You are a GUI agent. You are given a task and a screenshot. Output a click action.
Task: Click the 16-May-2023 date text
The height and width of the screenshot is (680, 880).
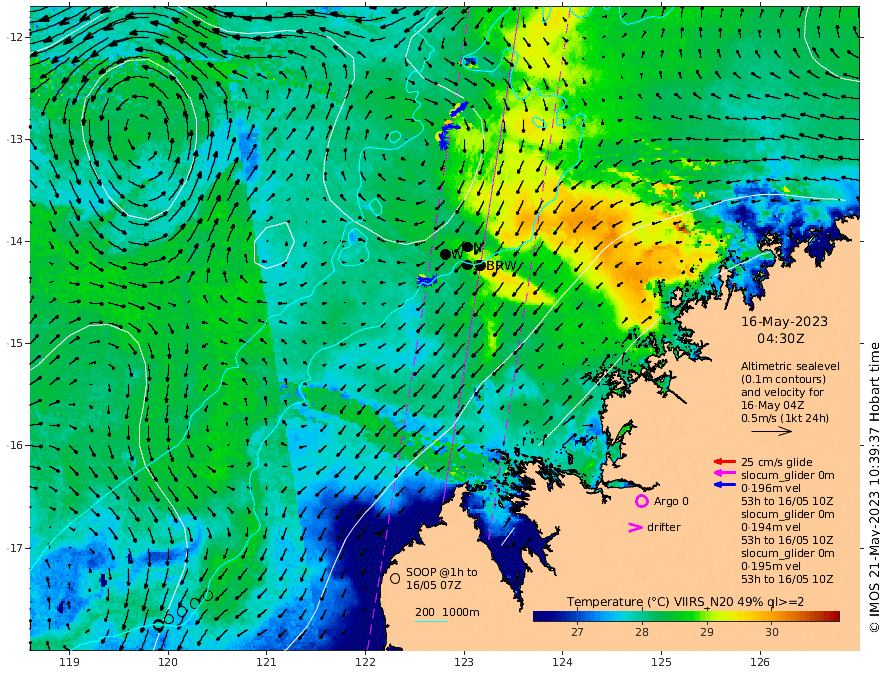click(x=785, y=321)
